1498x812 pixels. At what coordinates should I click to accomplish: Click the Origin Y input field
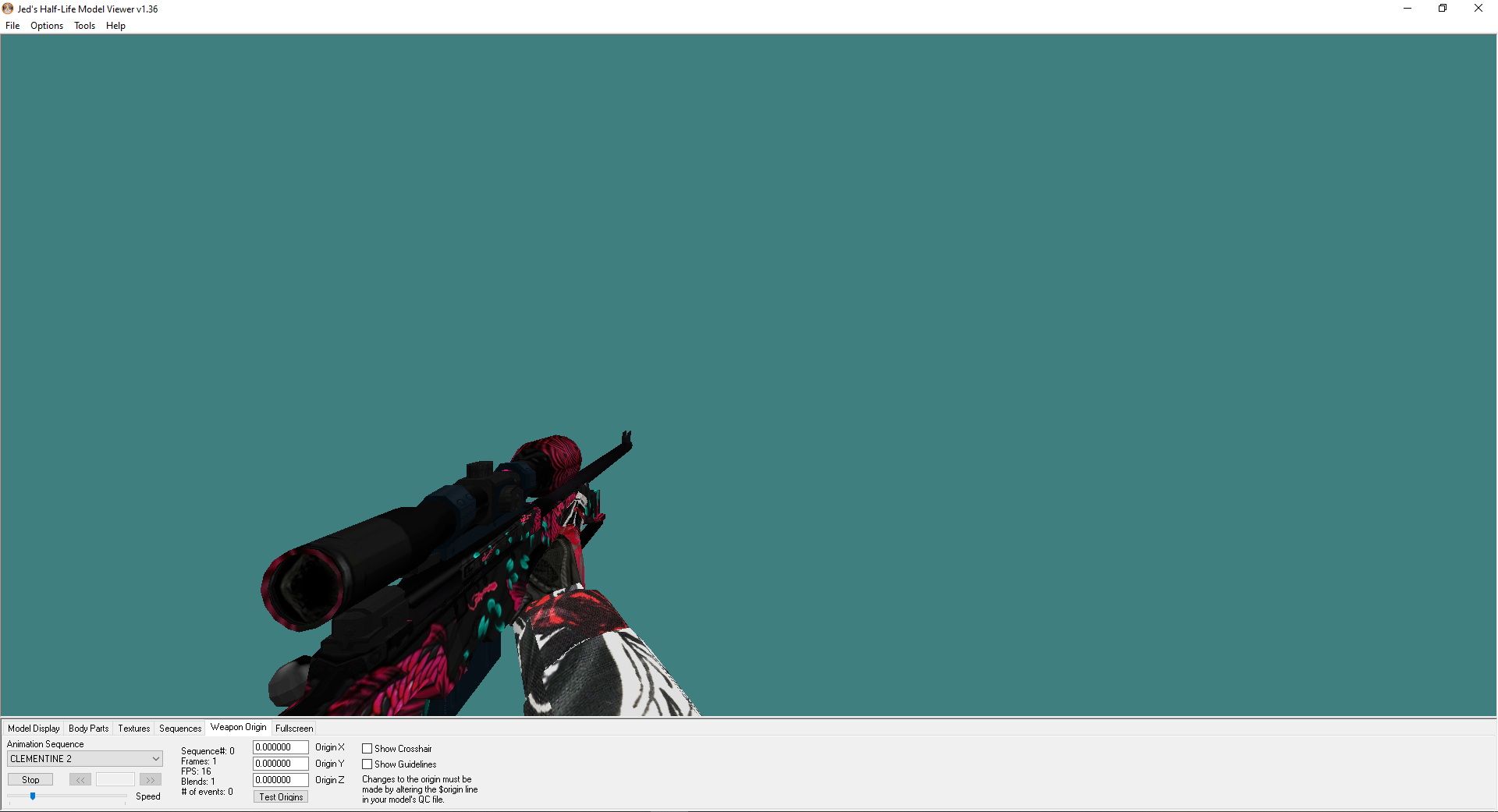(x=281, y=764)
